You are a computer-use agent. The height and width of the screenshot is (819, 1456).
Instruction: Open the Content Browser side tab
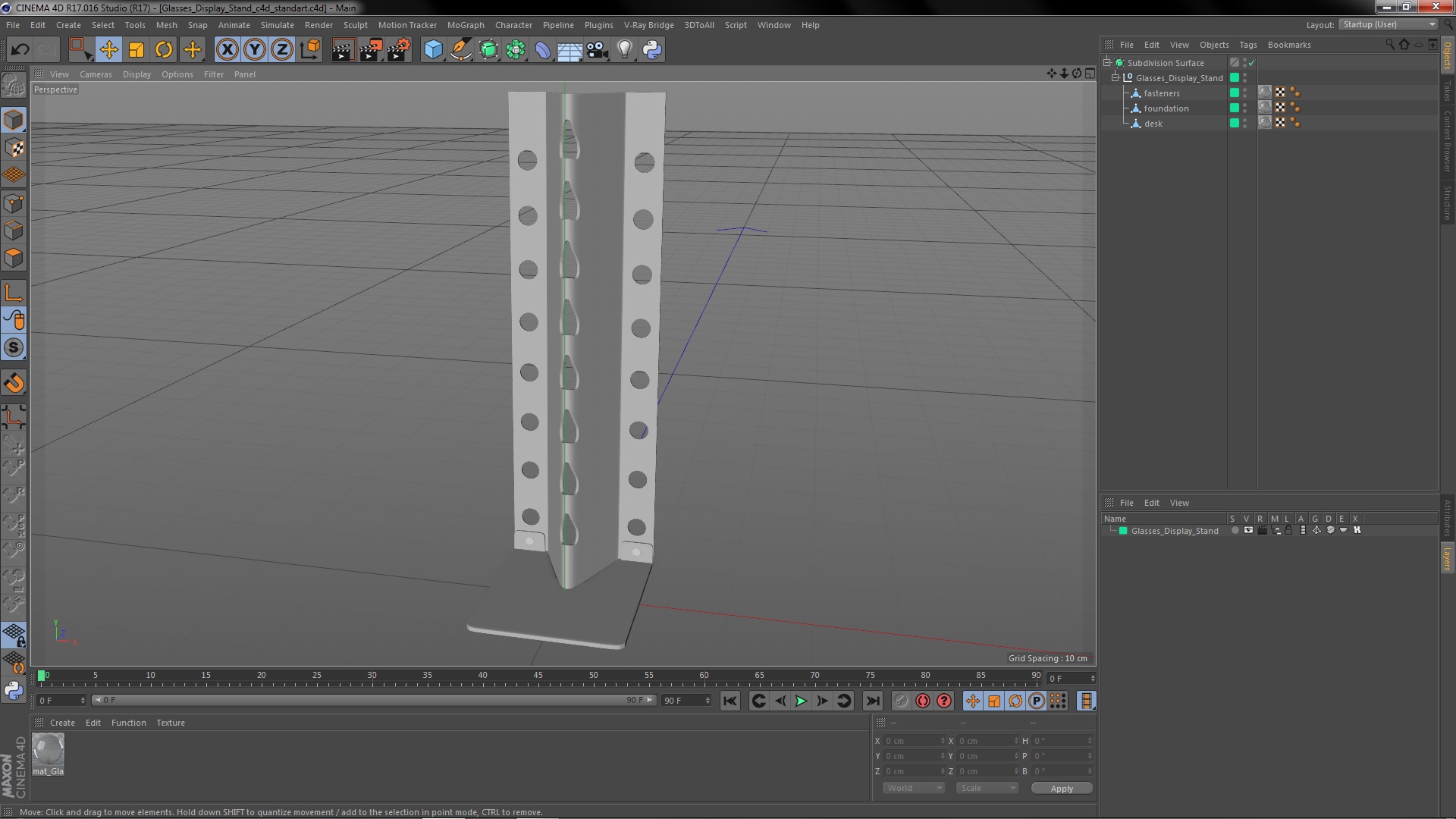pyautogui.click(x=1448, y=142)
